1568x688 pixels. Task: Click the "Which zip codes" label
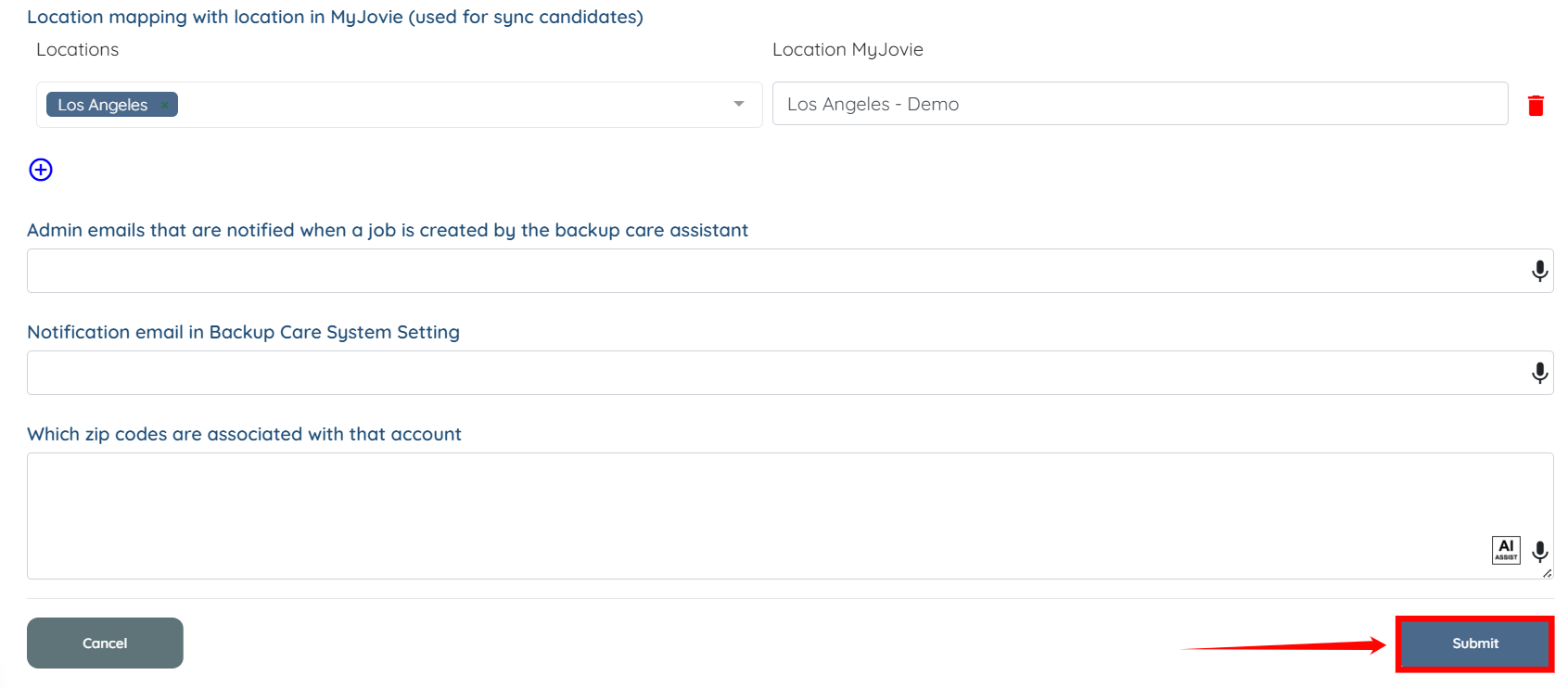244,434
